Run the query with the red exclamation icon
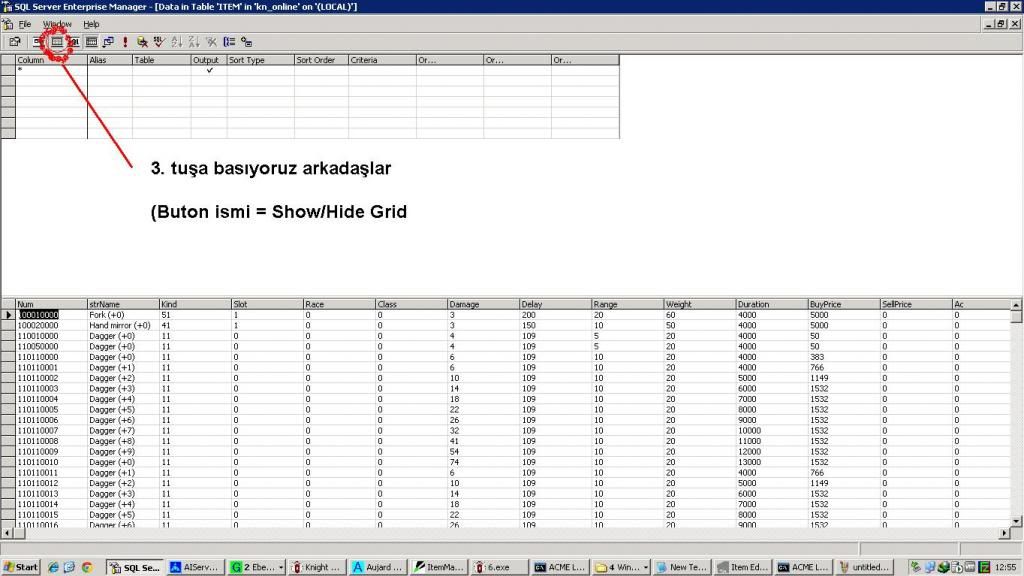Screen dimensions: 1024x576 [x=125, y=42]
